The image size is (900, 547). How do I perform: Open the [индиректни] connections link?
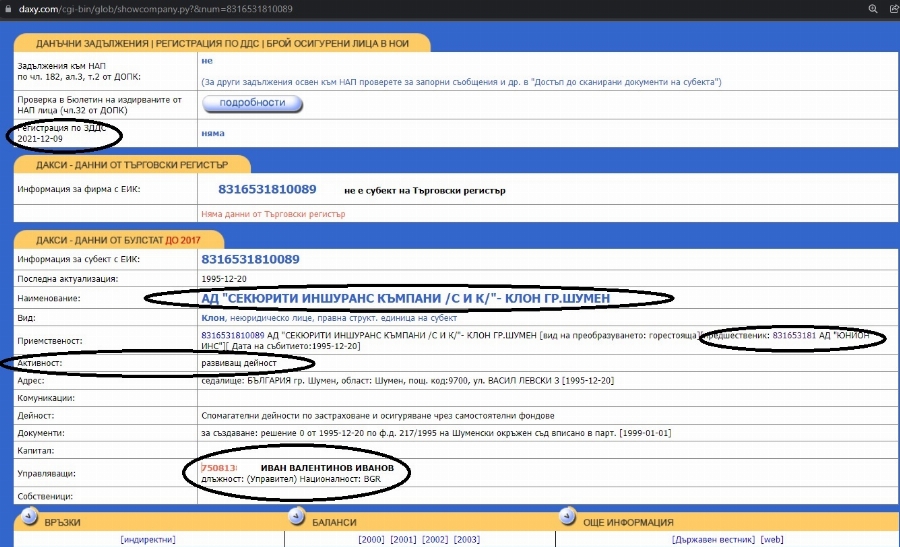(148, 539)
